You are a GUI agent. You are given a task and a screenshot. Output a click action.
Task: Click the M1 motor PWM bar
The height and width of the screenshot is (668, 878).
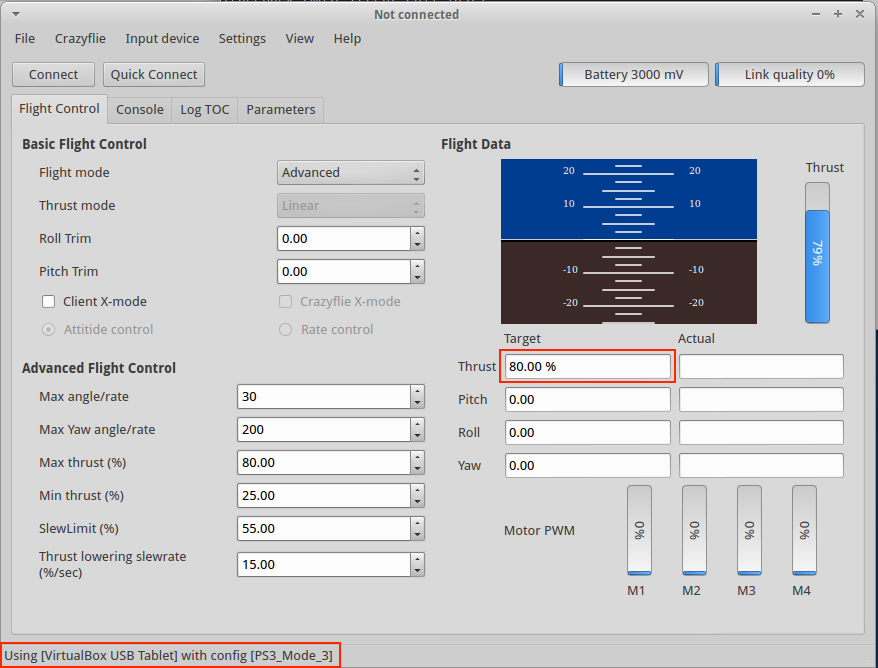tap(639, 530)
